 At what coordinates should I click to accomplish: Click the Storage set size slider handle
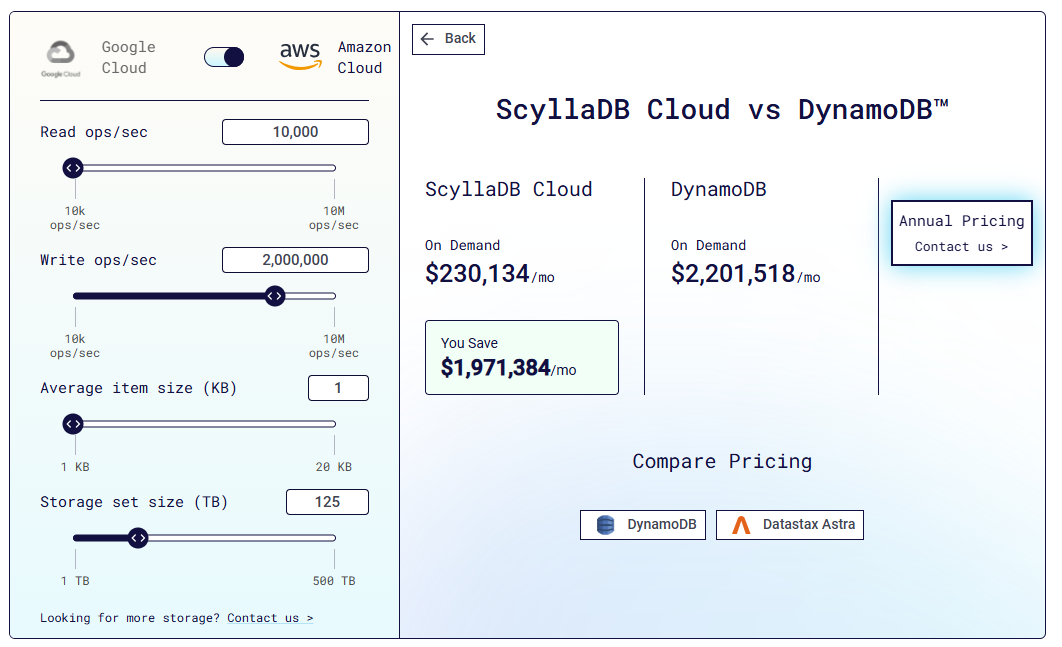[138, 538]
